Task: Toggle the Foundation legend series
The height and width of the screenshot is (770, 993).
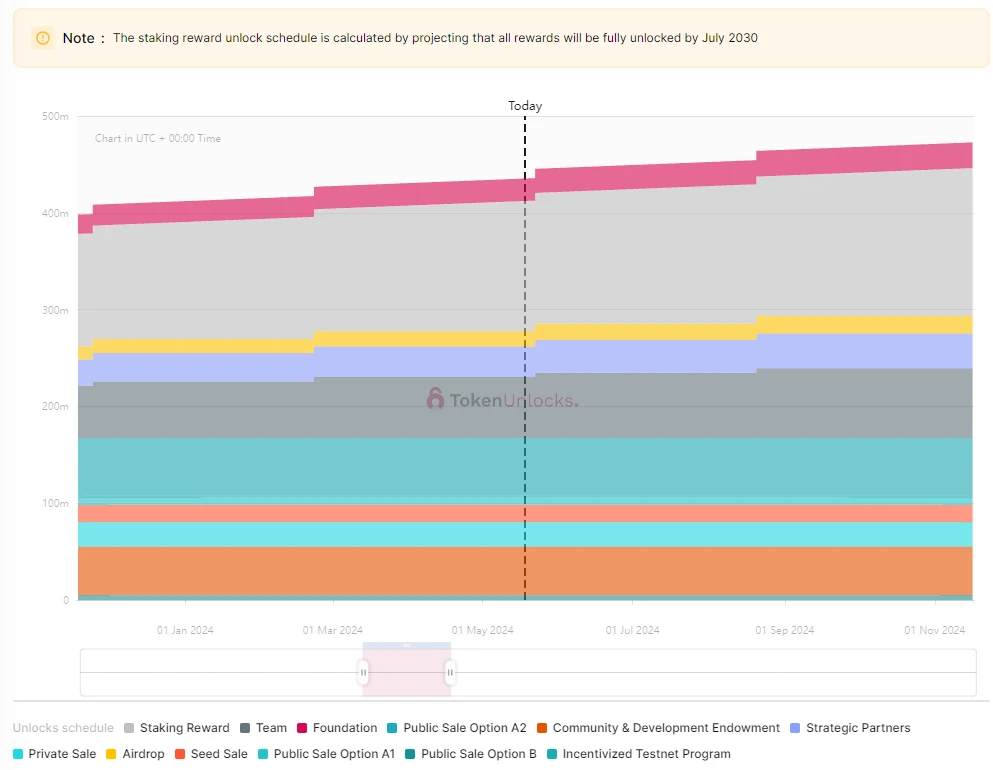Action: (337, 728)
